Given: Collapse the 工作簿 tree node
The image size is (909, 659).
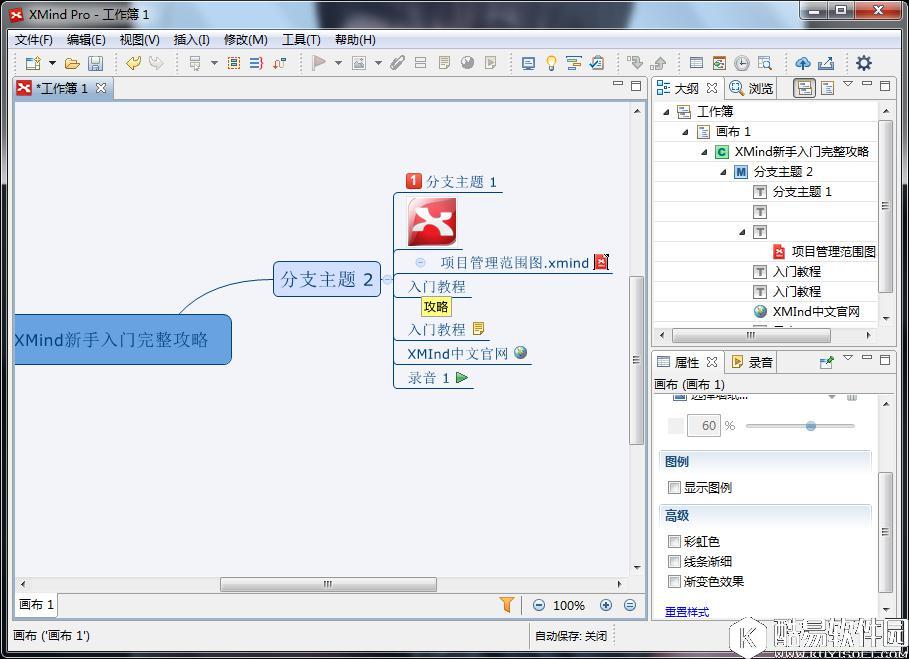Looking at the screenshot, I should [x=665, y=111].
